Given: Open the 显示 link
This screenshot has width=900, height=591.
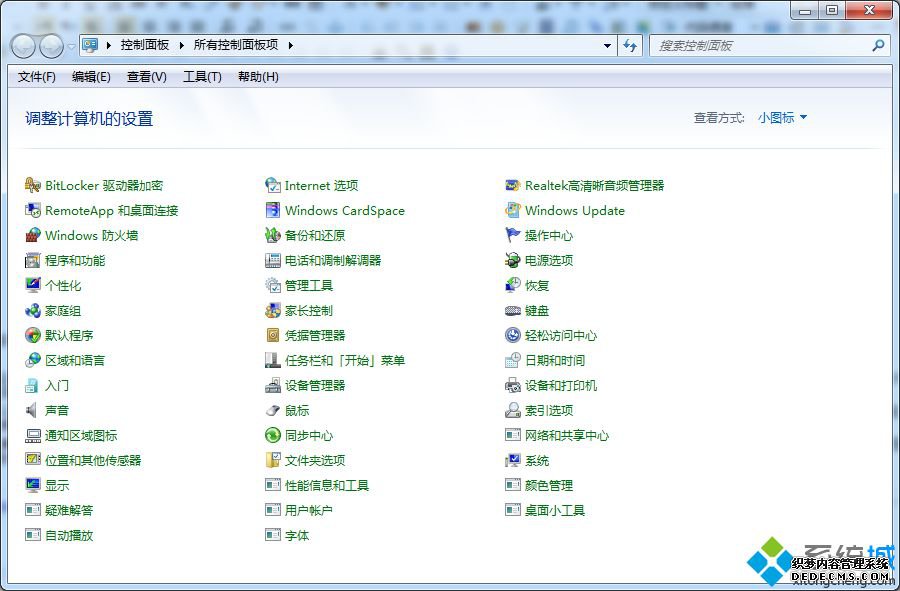Looking at the screenshot, I should (x=57, y=485).
